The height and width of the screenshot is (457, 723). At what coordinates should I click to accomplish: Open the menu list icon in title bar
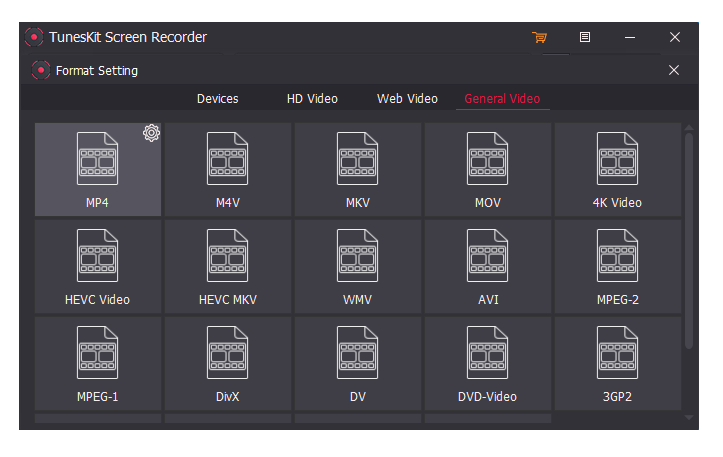(585, 37)
